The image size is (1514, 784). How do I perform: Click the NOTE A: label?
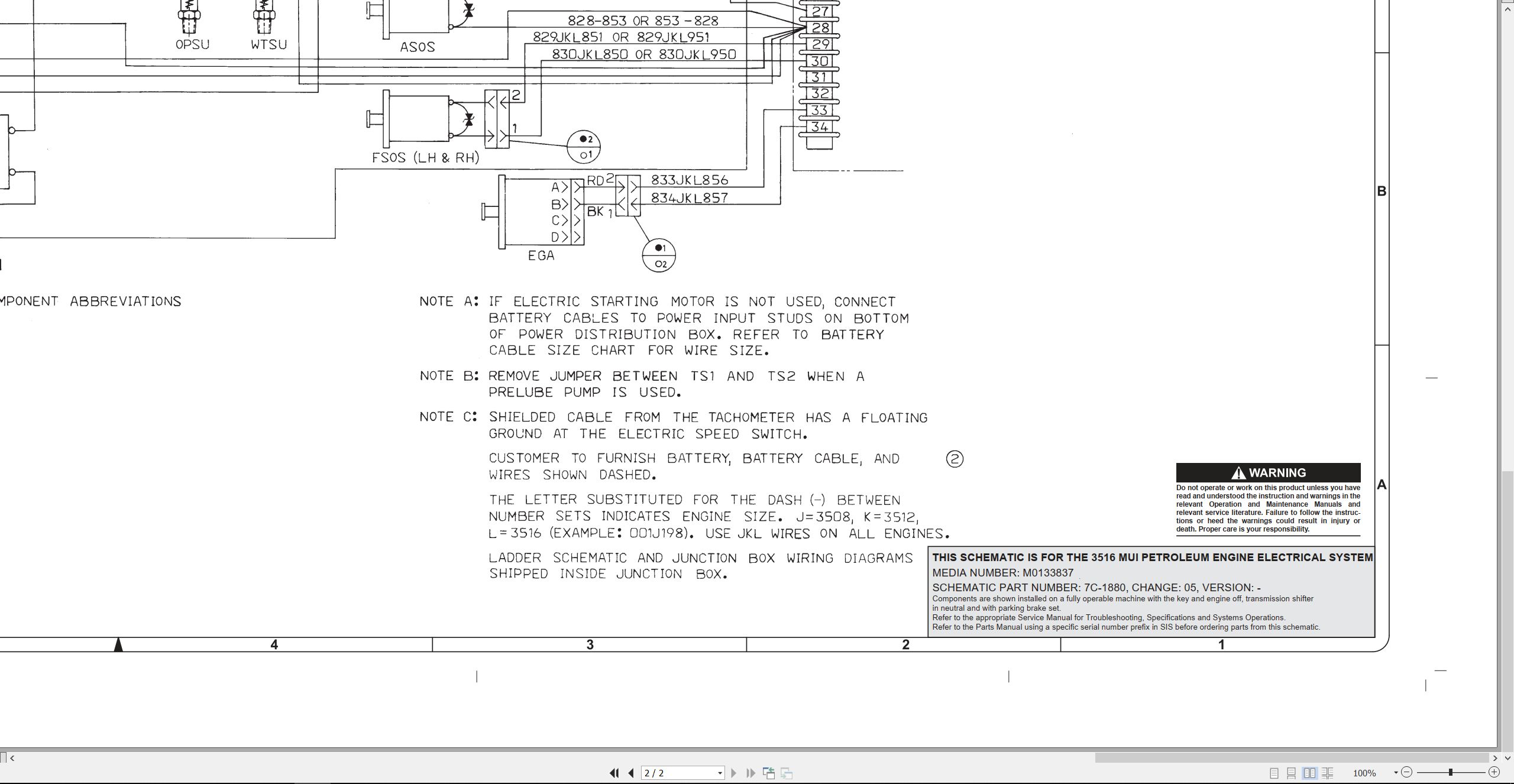click(x=449, y=302)
